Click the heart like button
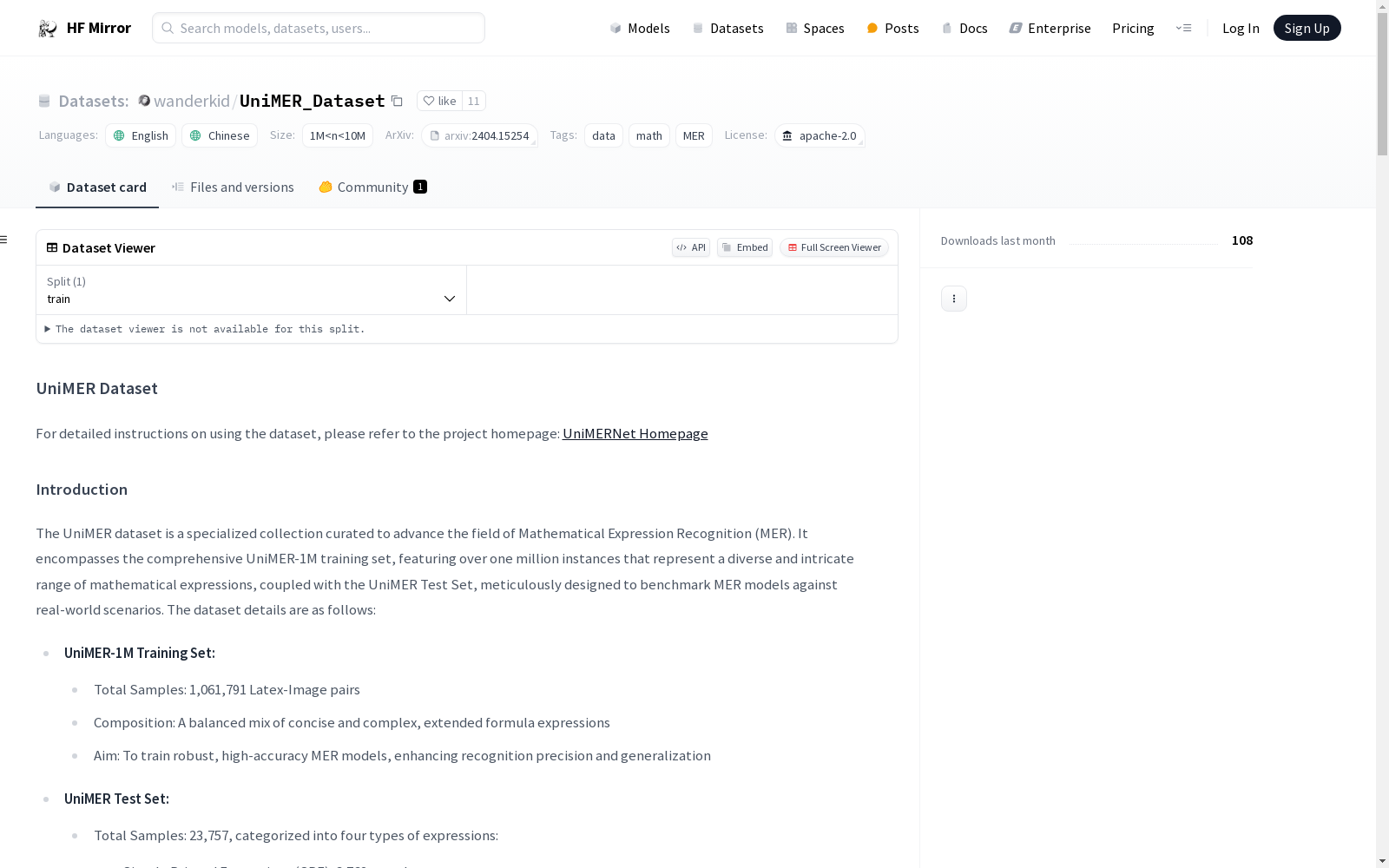 tap(439, 101)
